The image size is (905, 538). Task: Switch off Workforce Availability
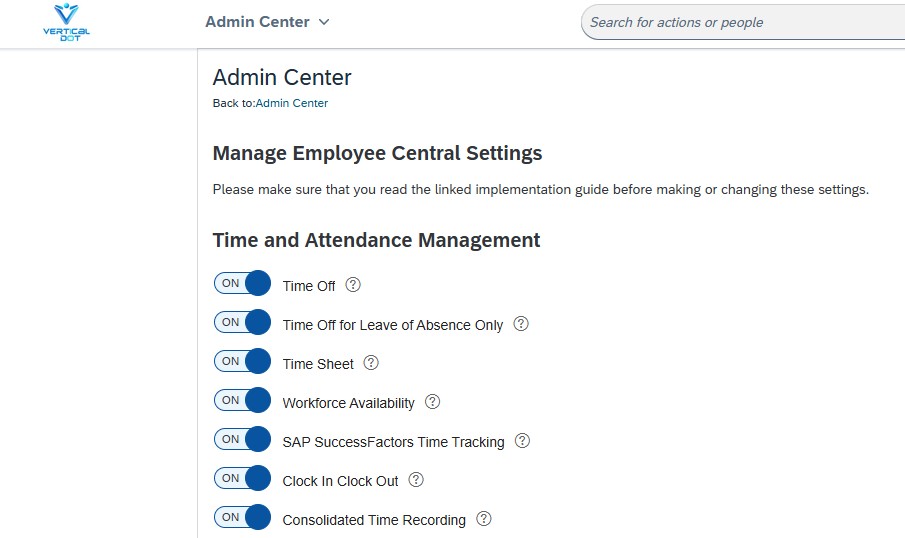[x=242, y=401]
